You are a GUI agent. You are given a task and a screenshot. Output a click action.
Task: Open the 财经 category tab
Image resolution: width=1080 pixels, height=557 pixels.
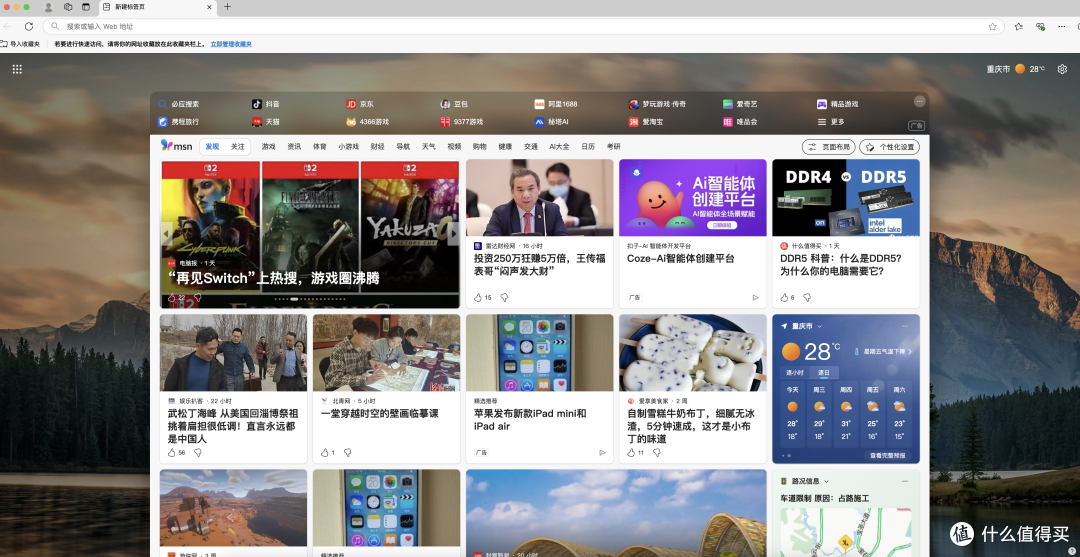377,147
